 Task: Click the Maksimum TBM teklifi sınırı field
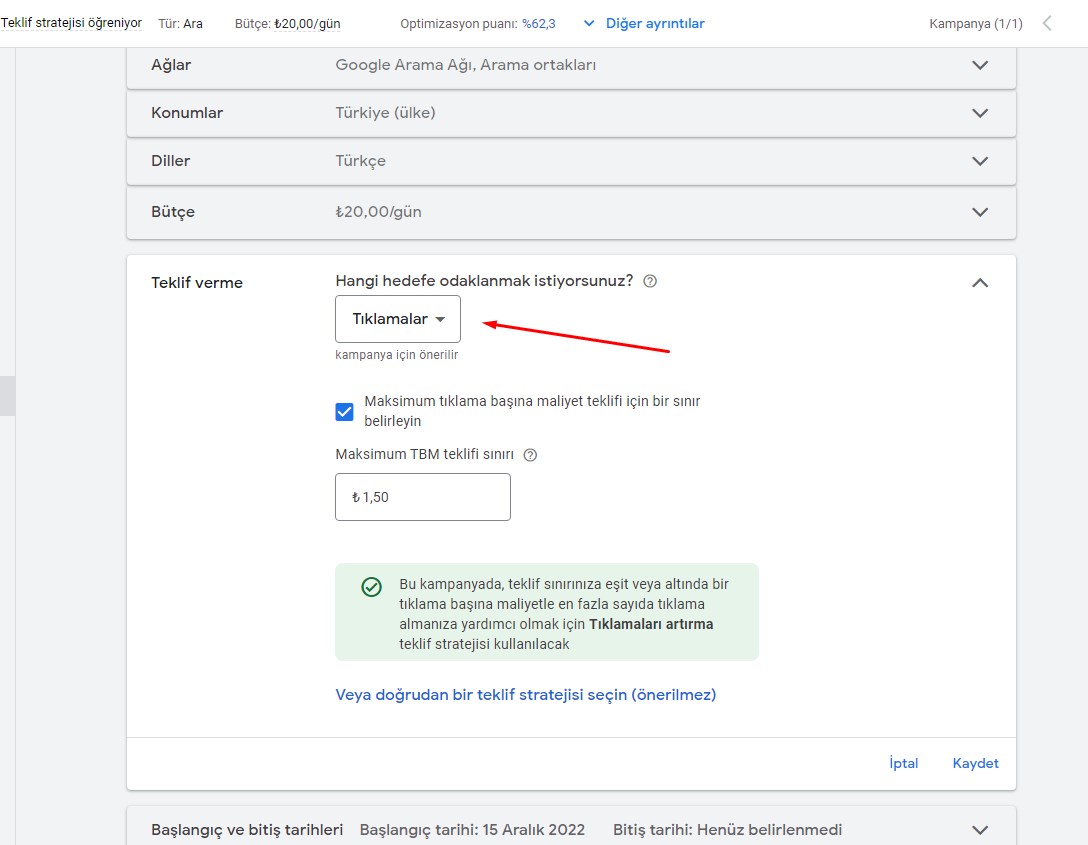click(423, 497)
